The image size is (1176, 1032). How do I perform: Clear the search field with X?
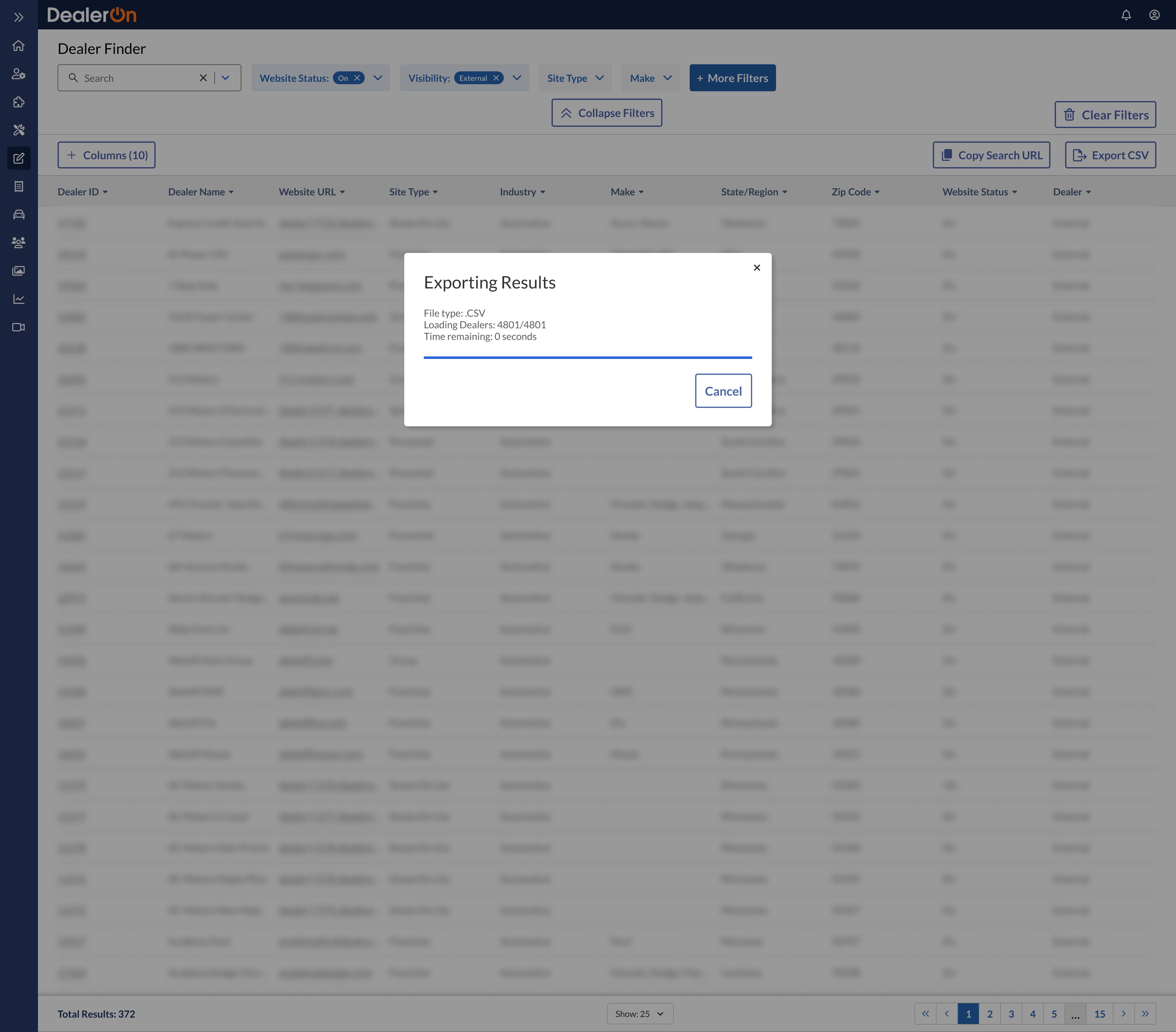click(x=203, y=78)
